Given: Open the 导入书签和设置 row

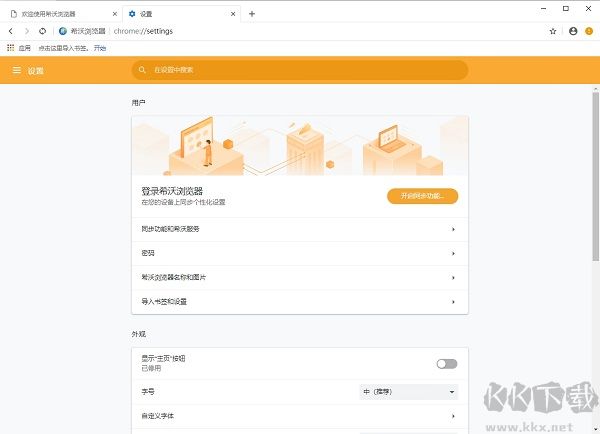Looking at the screenshot, I should point(300,302).
